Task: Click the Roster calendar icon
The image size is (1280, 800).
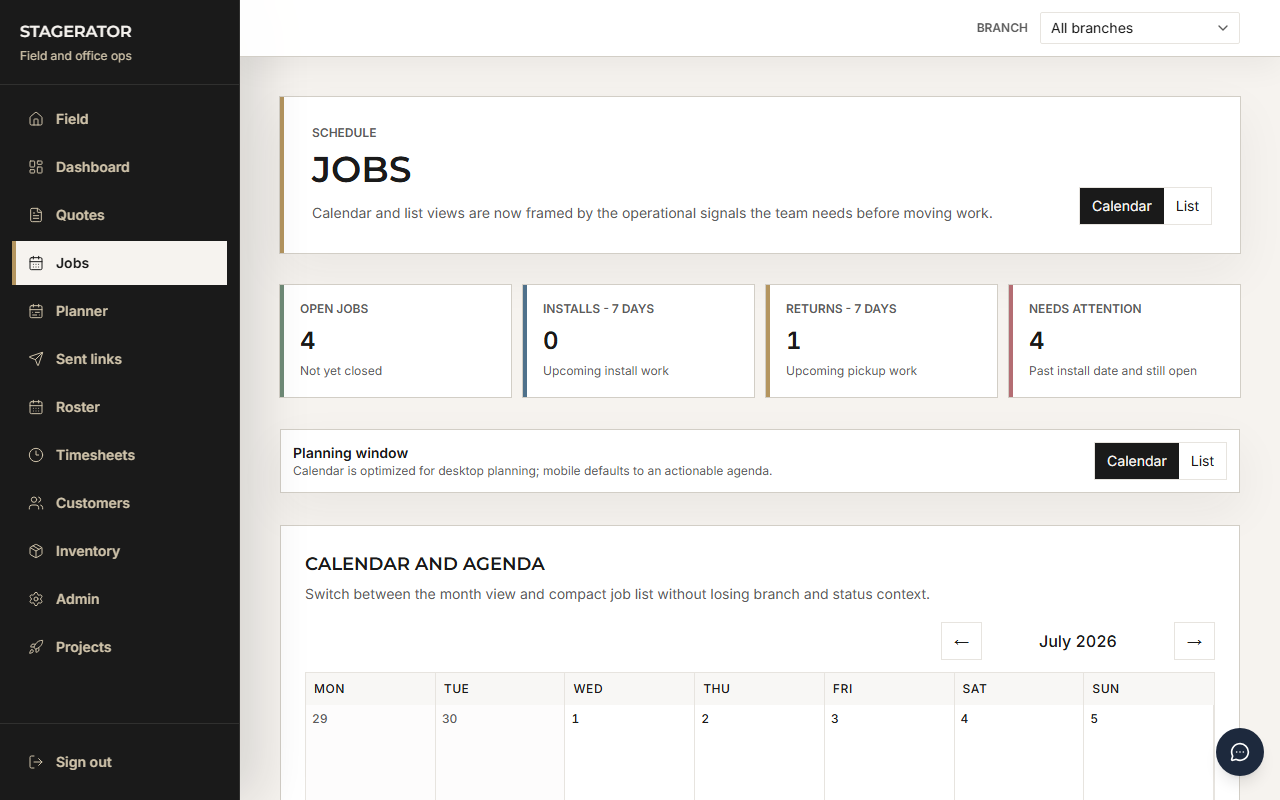Action: click(36, 407)
